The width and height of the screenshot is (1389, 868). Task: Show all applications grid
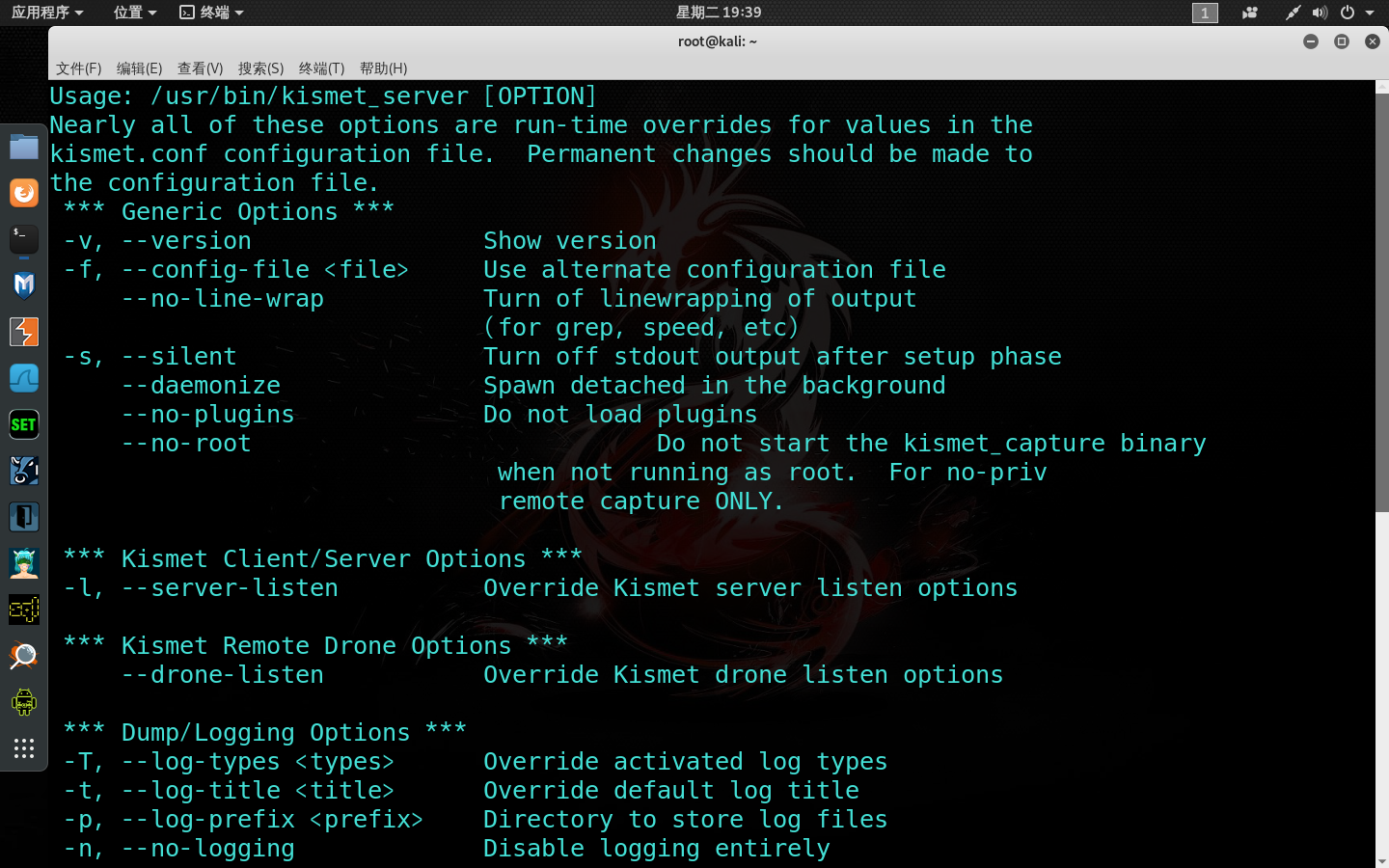pyautogui.click(x=24, y=748)
